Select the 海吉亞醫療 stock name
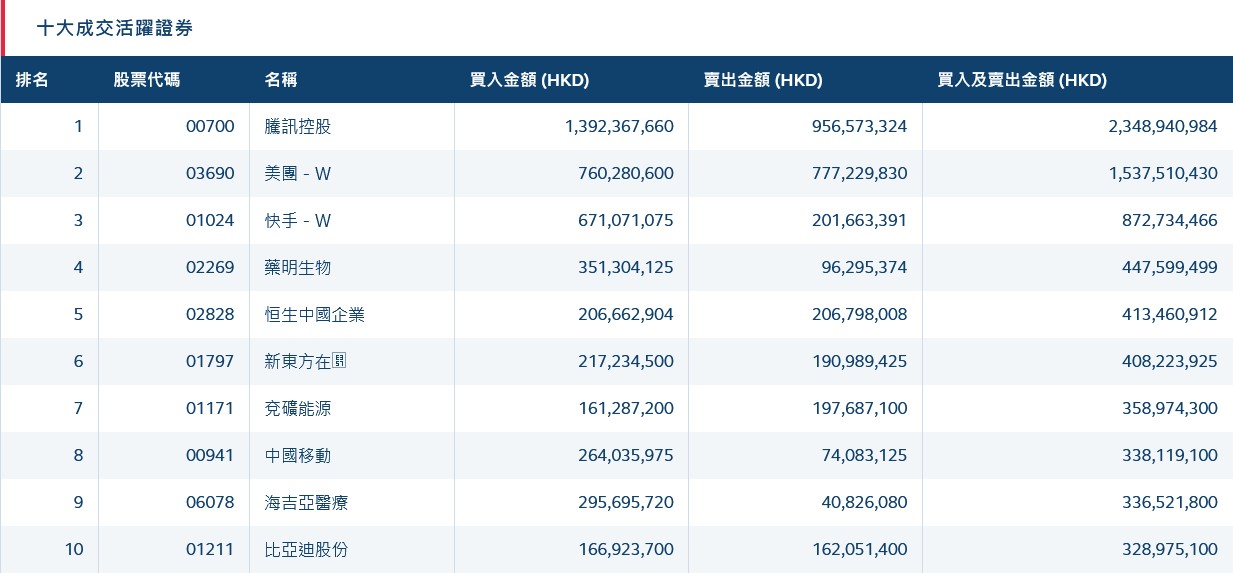 click(306, 503)
